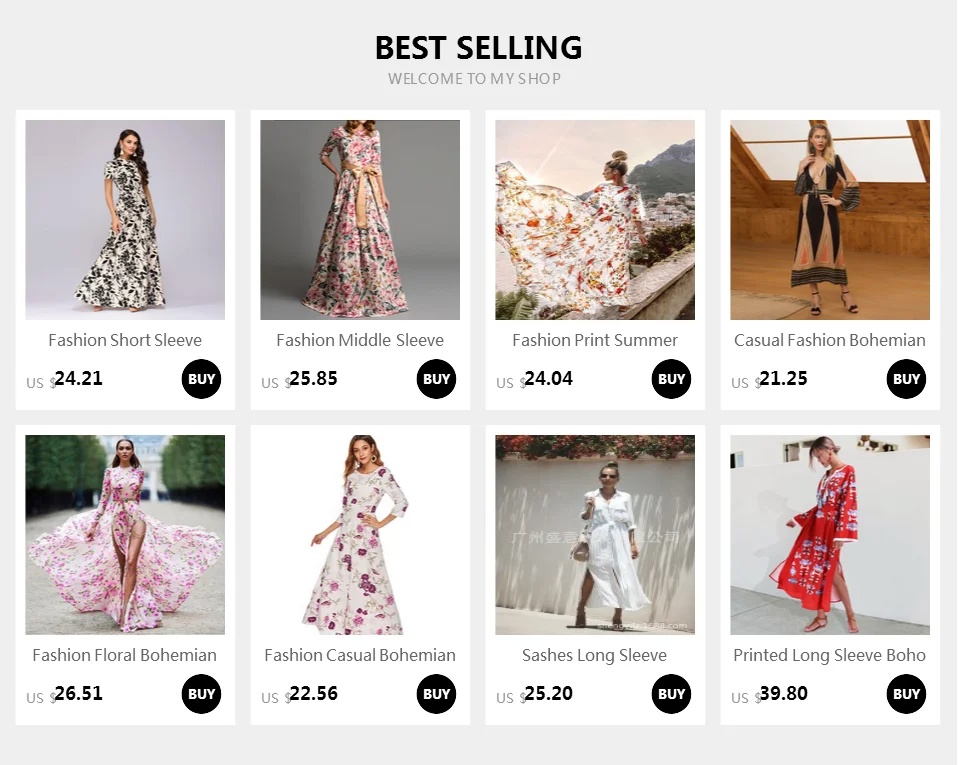The image size is (958, 765).
Task: Click BUY for the $24.21 short sleeve dress
Action: pos(201,379)
